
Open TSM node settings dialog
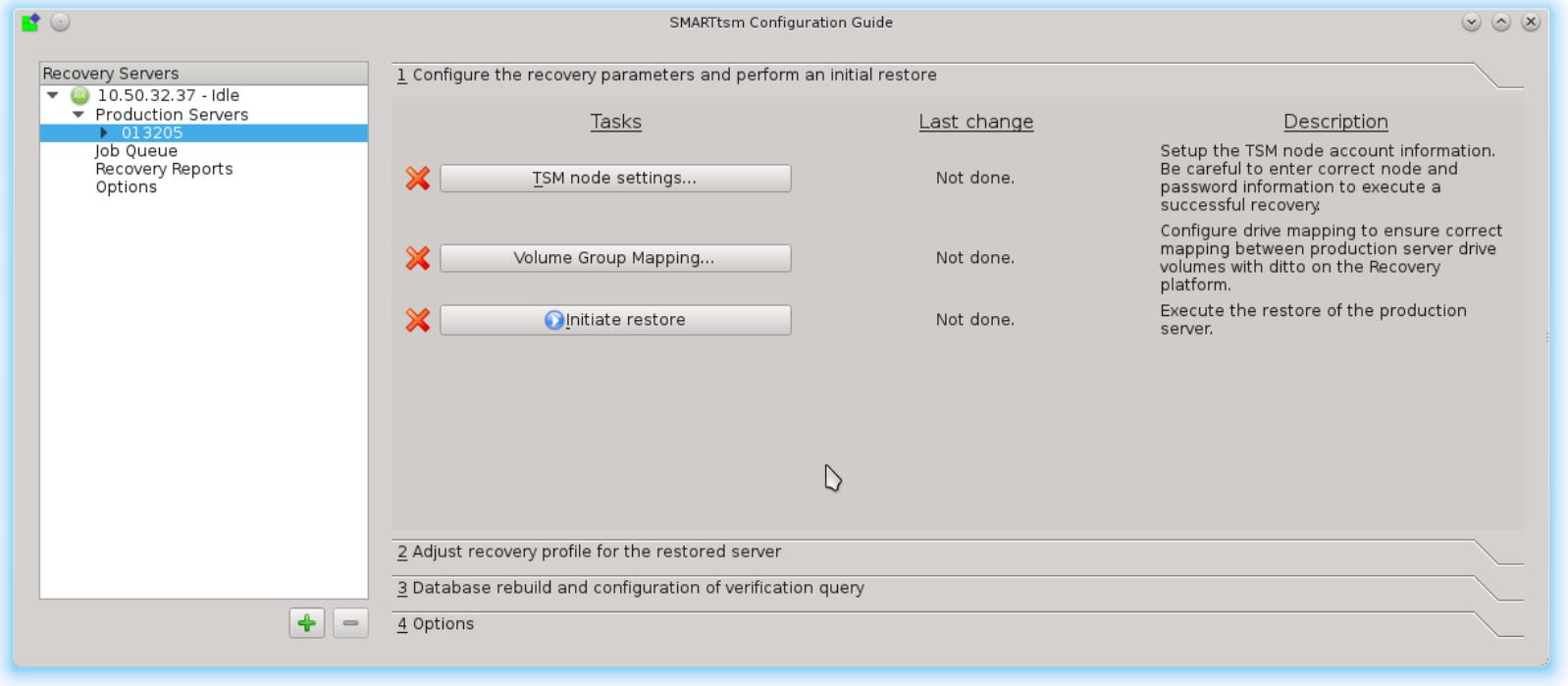[x=615, y=179]
